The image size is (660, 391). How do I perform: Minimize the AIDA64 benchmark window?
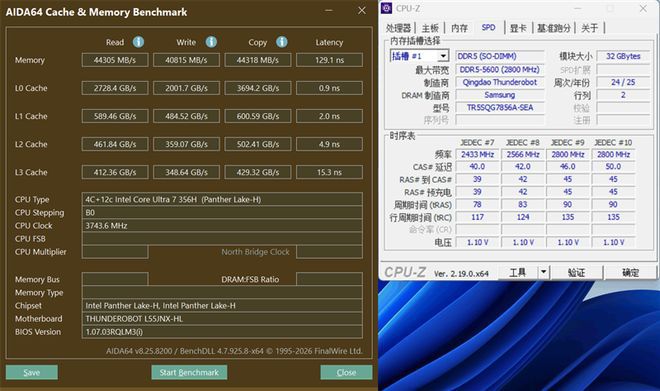coord(329,11)
